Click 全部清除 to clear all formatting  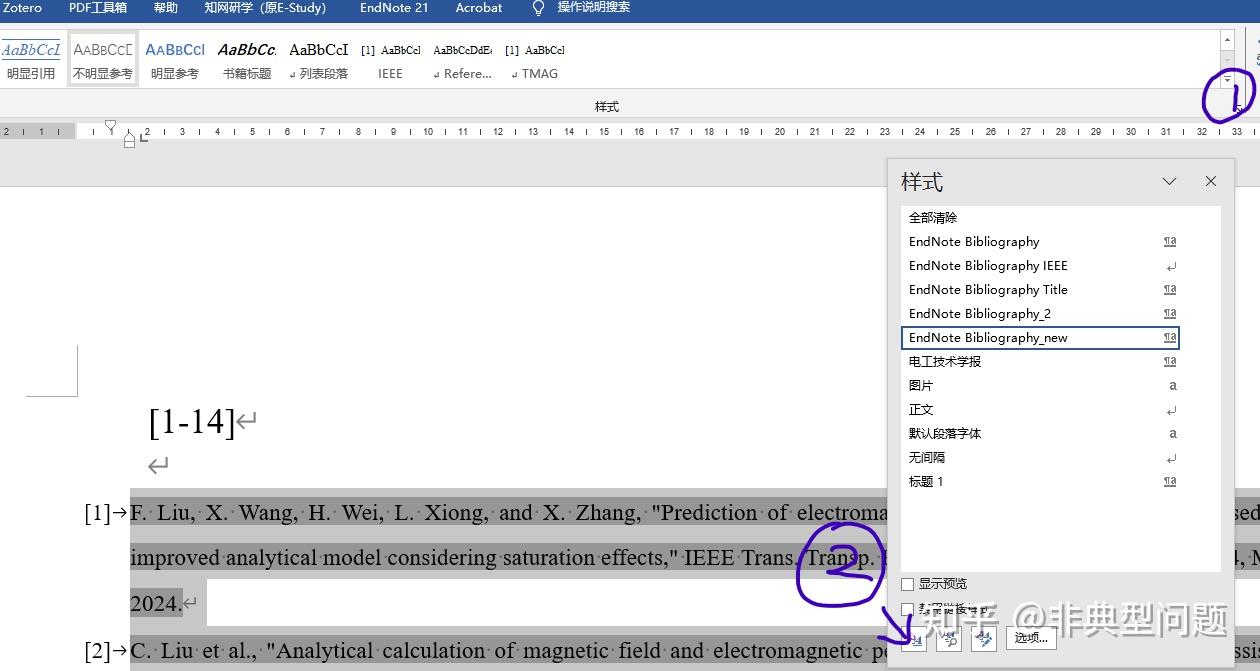[932, 217]
